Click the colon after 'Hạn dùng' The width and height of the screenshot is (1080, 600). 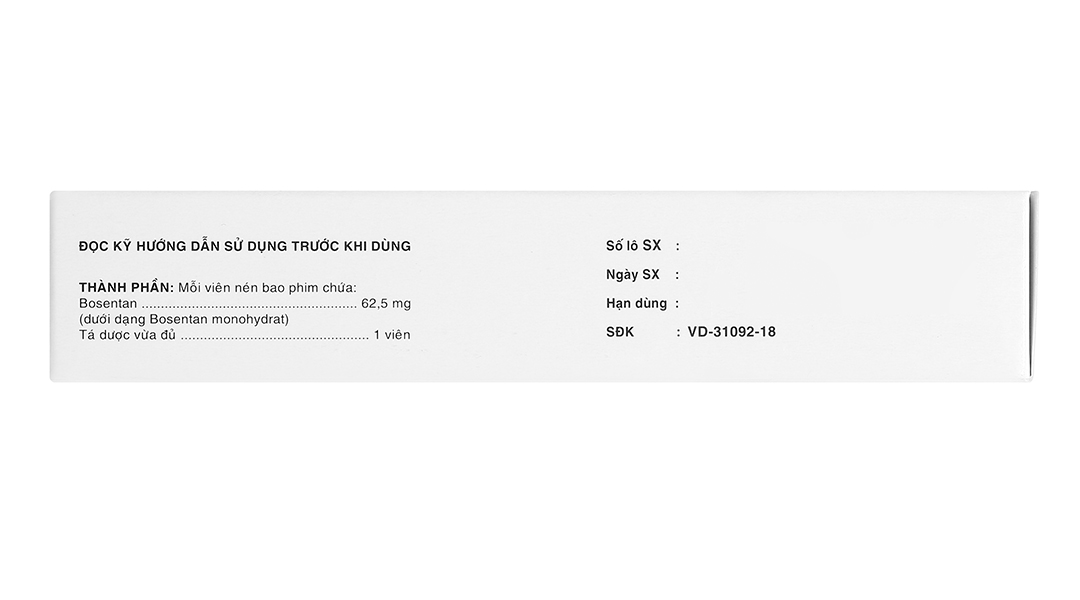point(677,303)
